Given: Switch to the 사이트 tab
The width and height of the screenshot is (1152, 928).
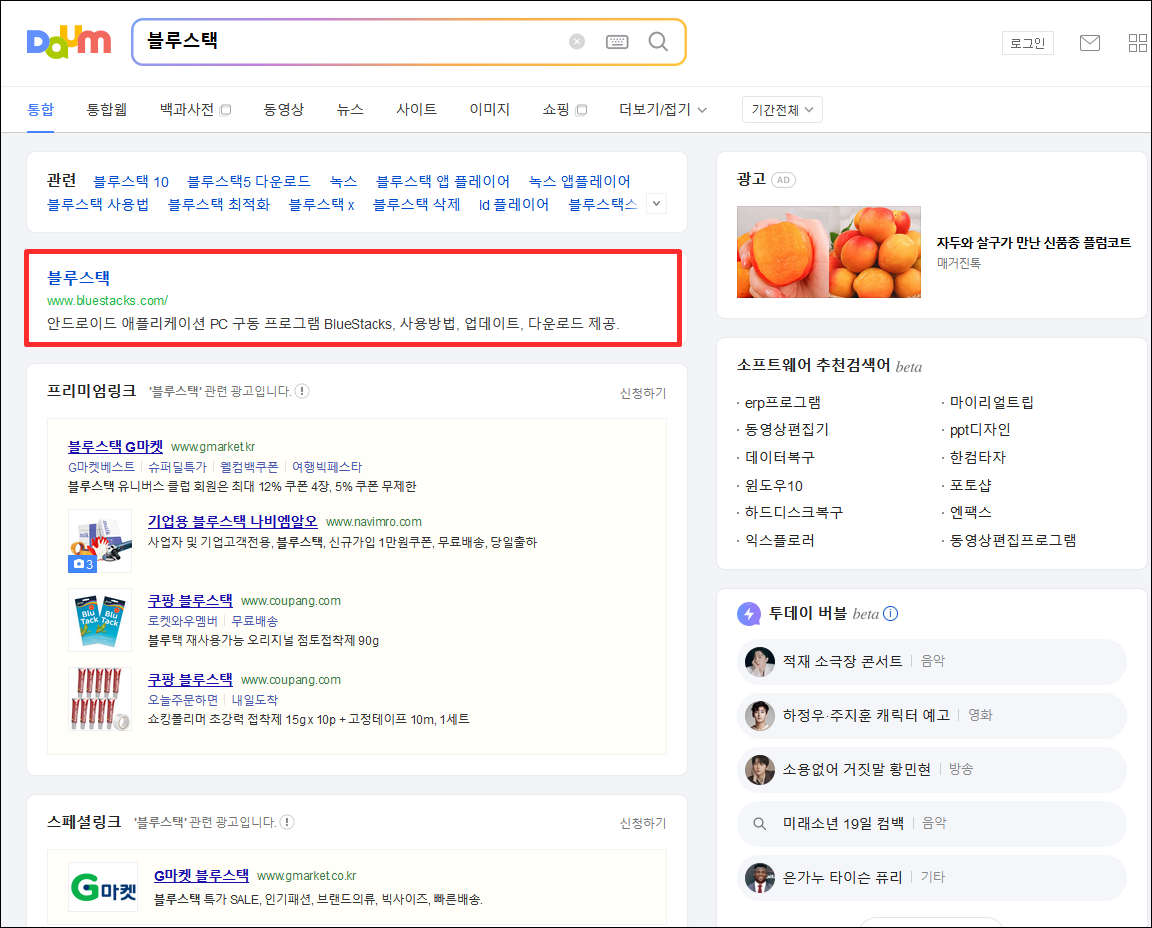Looking at the screenshot, I should [x=417, y=109].
